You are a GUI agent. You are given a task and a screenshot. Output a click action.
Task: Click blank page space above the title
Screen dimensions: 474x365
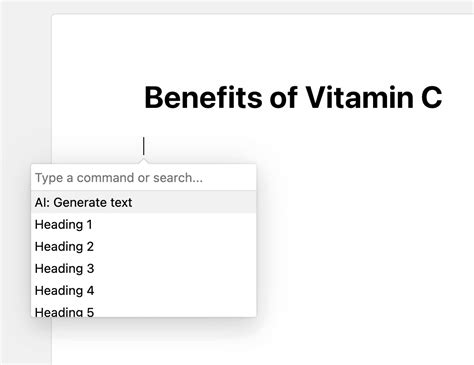click(263, 47)
